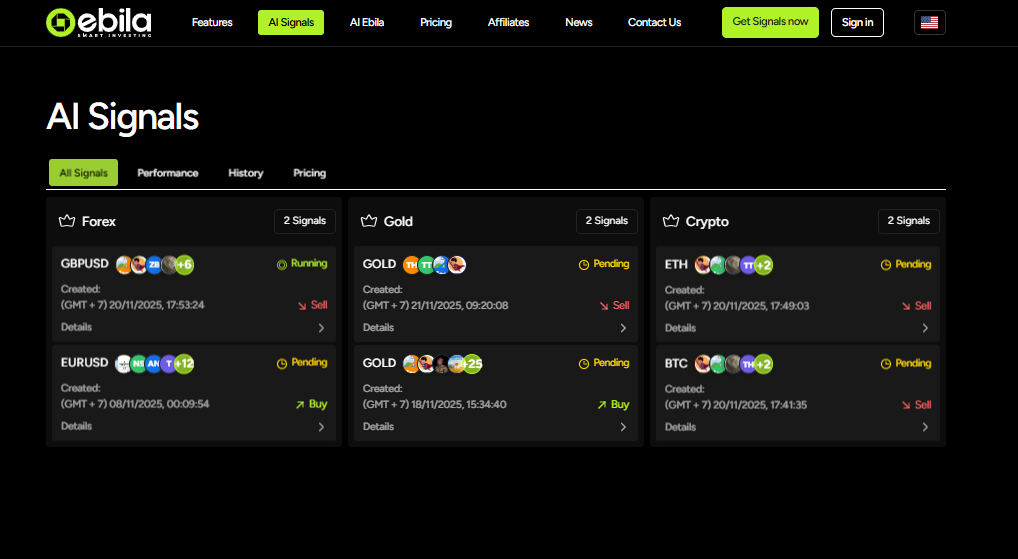The width and height of the screenshot is (1018, 559).
Task: Open the Affiliates navigation link
Action: (509, 22)
